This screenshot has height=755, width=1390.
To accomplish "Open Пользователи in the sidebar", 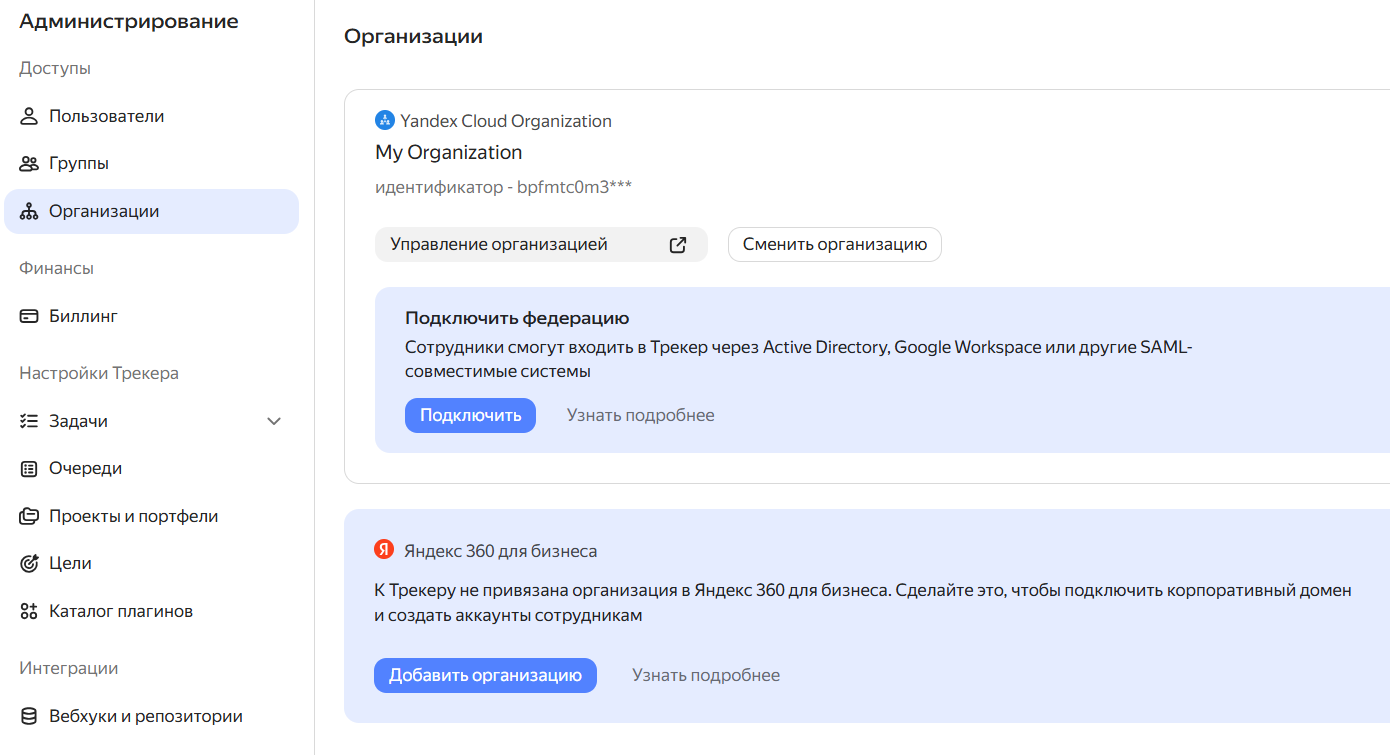I will click(152, 116).
